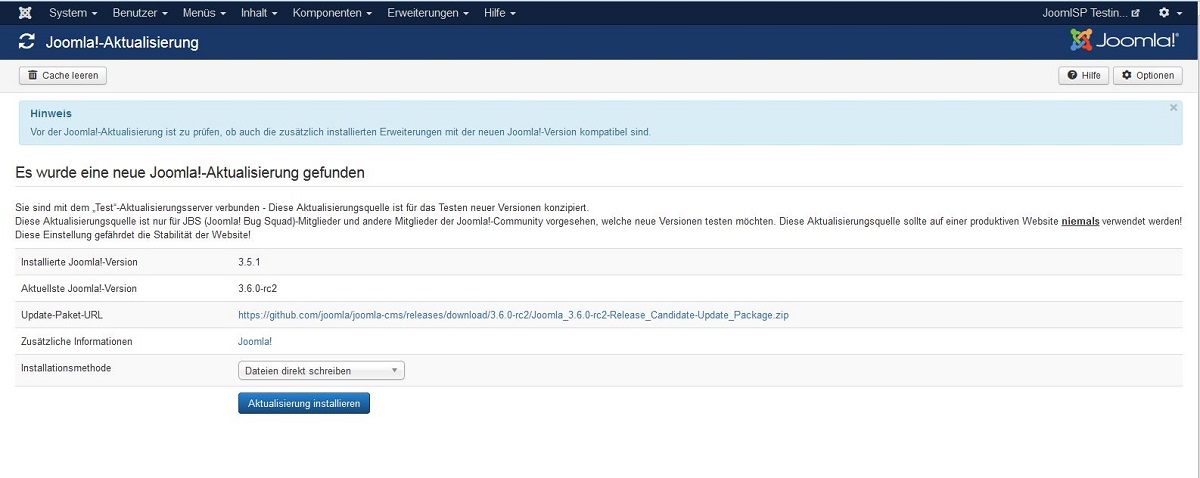Open the Benutzer menu
The image size is (1200, 478).
coord(140,13)
